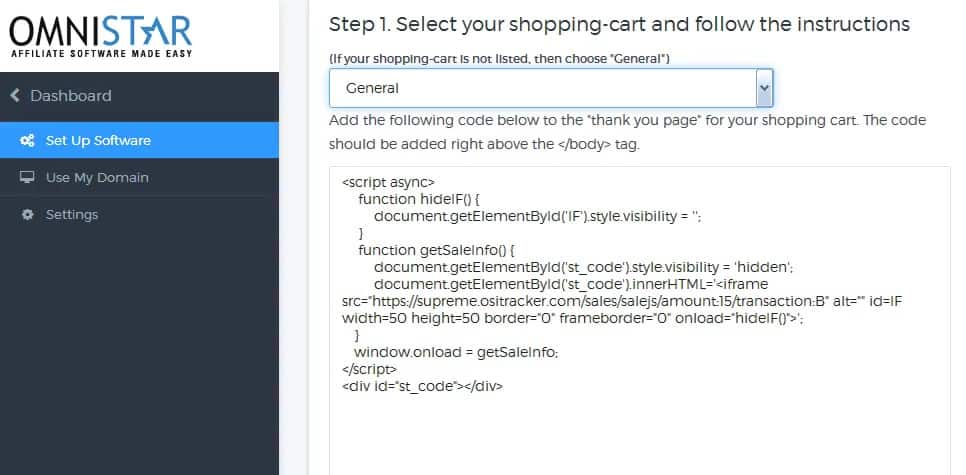This screenshot has height=475, width=966.
Task: Expand the shopping-cart dropdown arrow
Action: (763, 88)
